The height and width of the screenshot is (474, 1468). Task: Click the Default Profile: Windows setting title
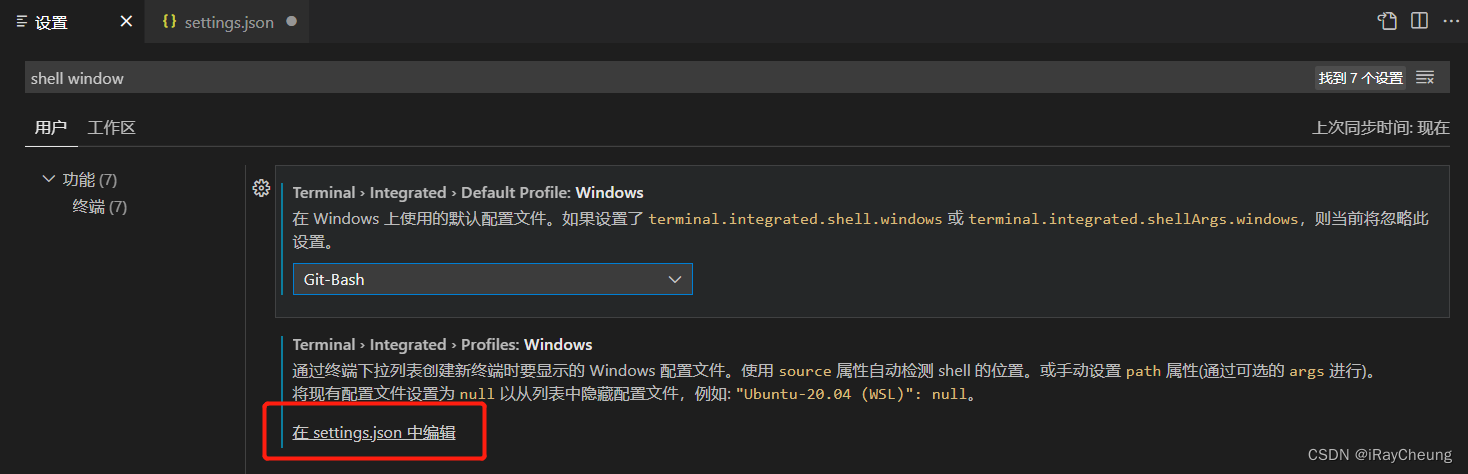coord(468,192)
